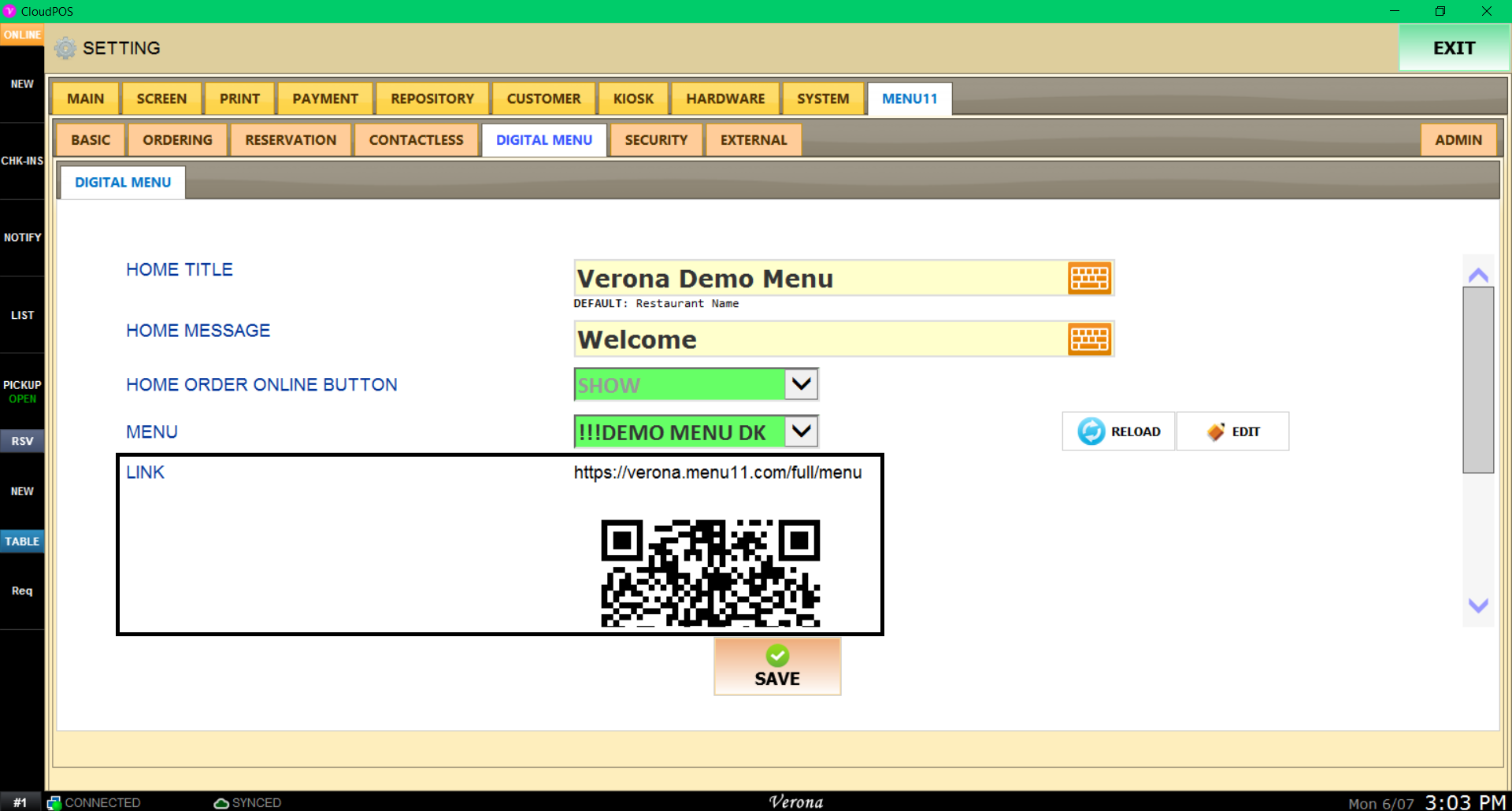
Task: Click the Synced status bar entry
Action: pyautogui.click(x=247, y=802)
